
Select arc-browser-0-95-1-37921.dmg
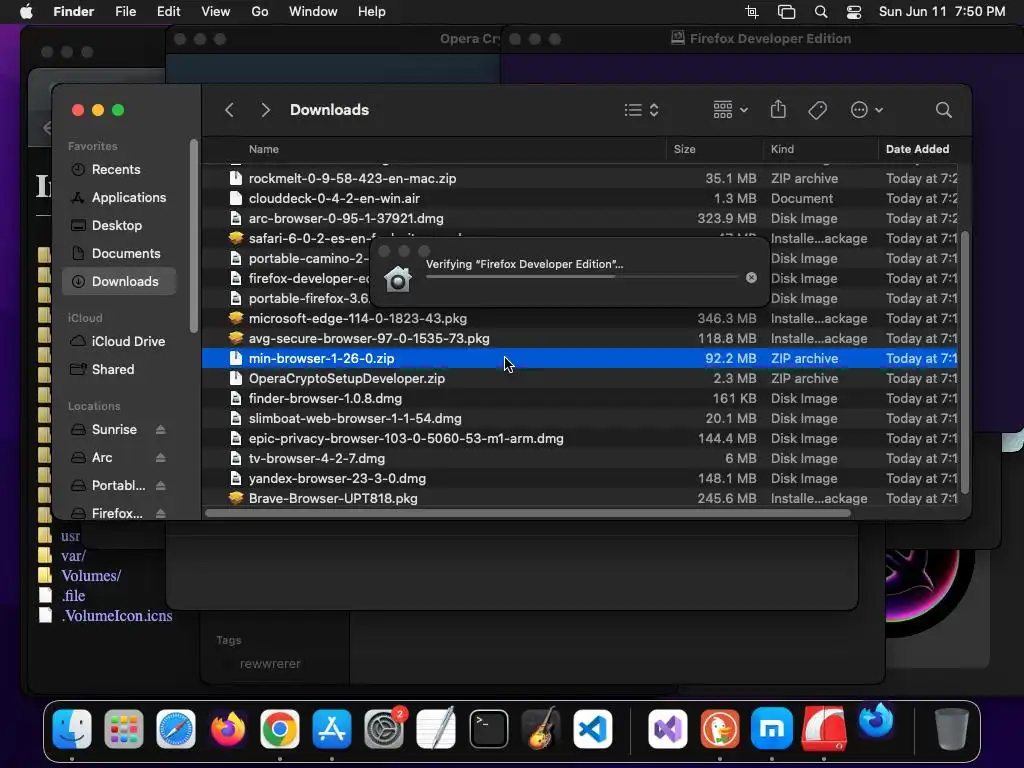click(x=580, y=219)
